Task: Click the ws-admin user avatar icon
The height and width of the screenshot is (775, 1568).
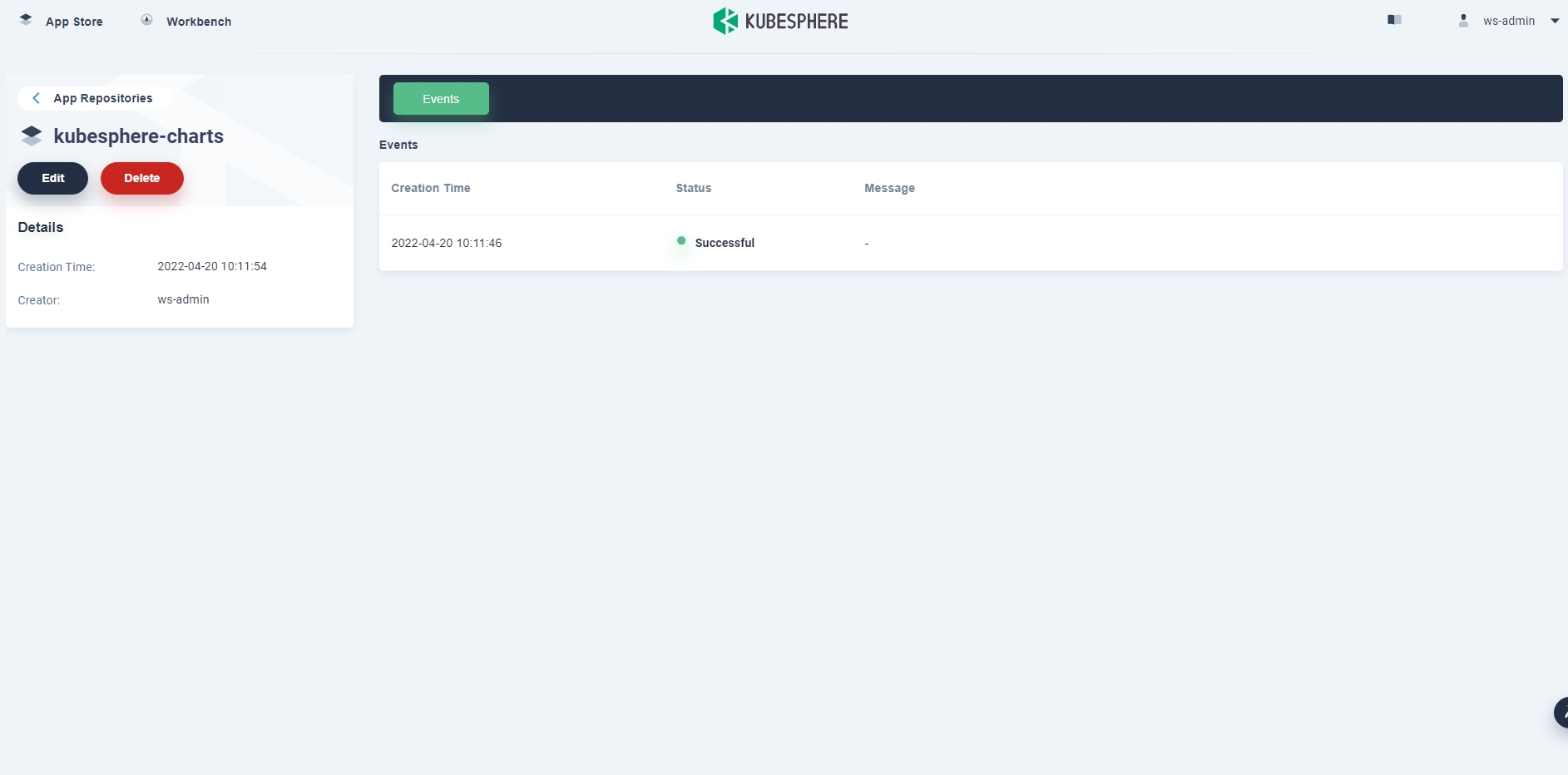Action: click(x=1463, y=21)
